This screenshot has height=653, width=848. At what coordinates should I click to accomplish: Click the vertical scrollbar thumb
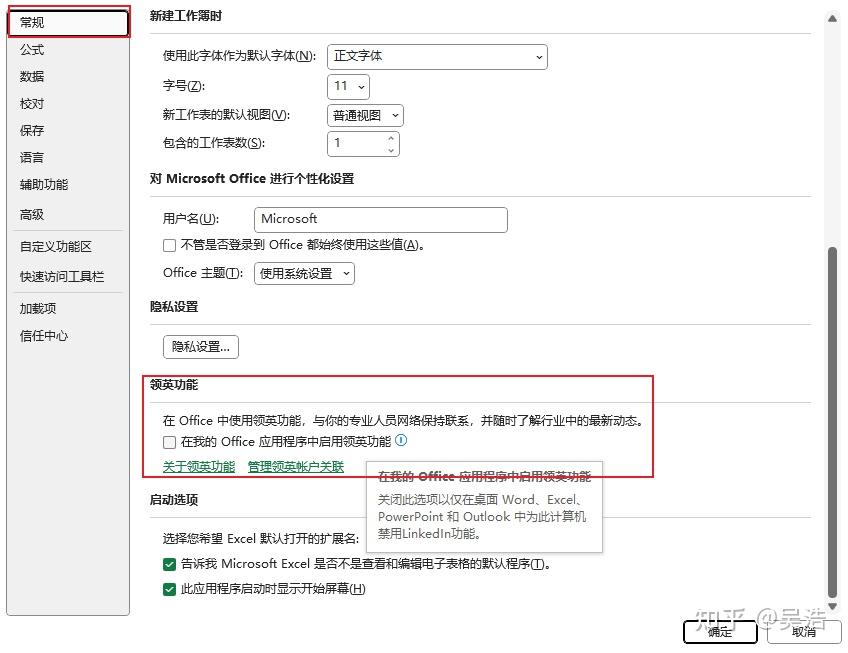click(x=832, y=423)
